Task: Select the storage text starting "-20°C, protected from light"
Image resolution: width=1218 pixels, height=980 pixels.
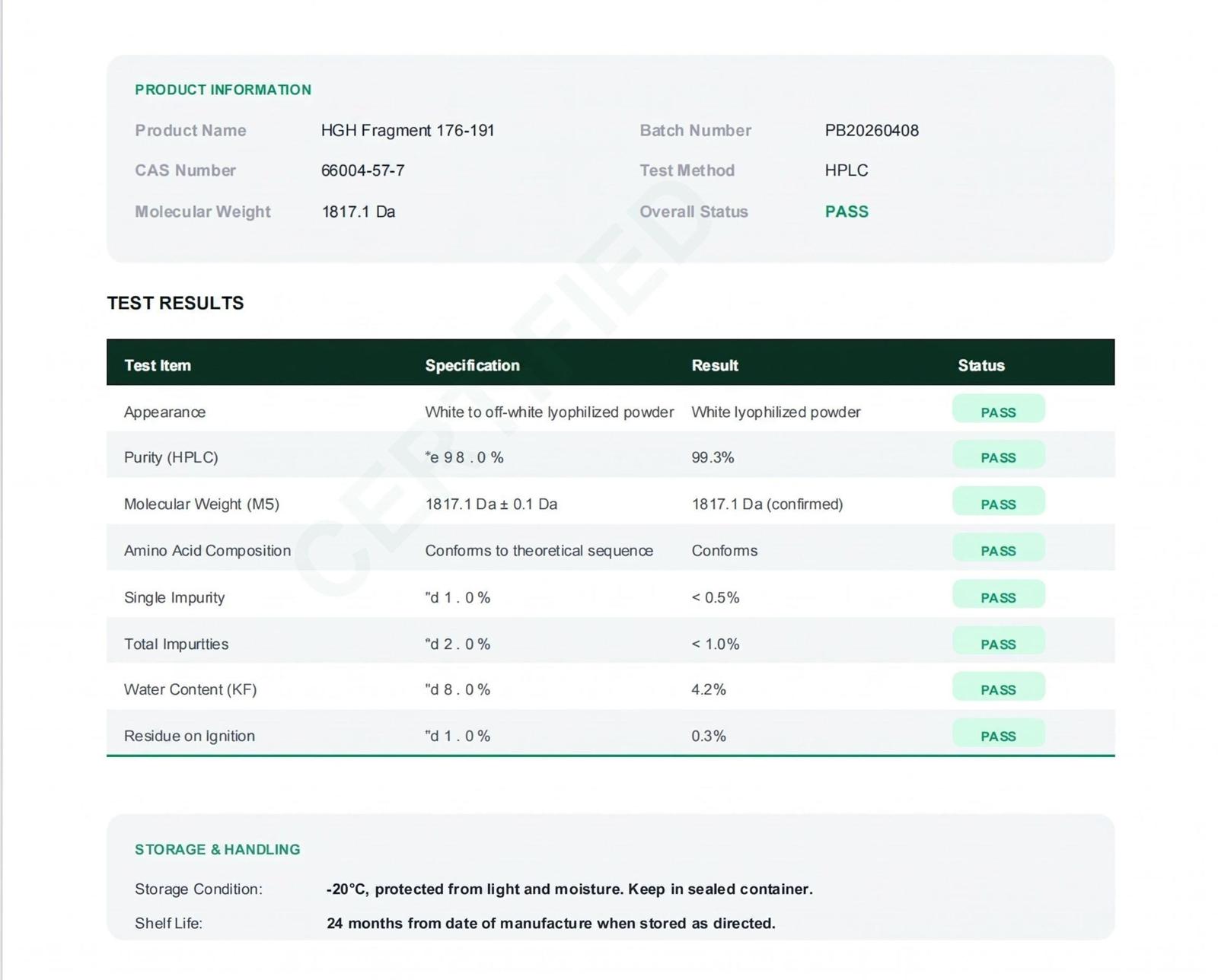Action: click(569, 889)
